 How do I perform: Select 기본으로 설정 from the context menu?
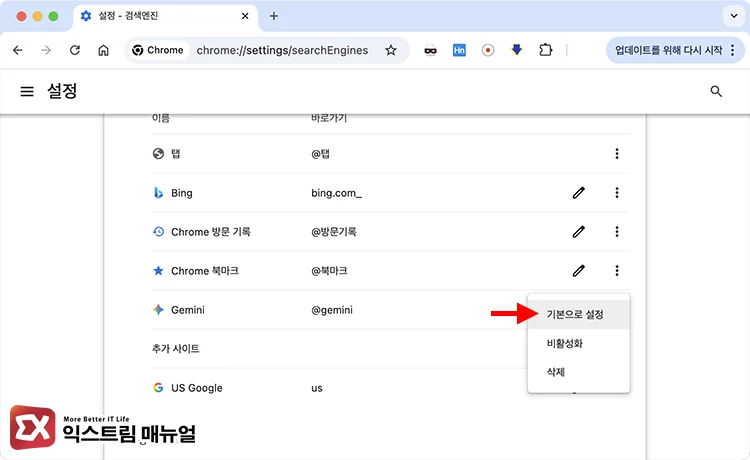(x=579, y=315)
